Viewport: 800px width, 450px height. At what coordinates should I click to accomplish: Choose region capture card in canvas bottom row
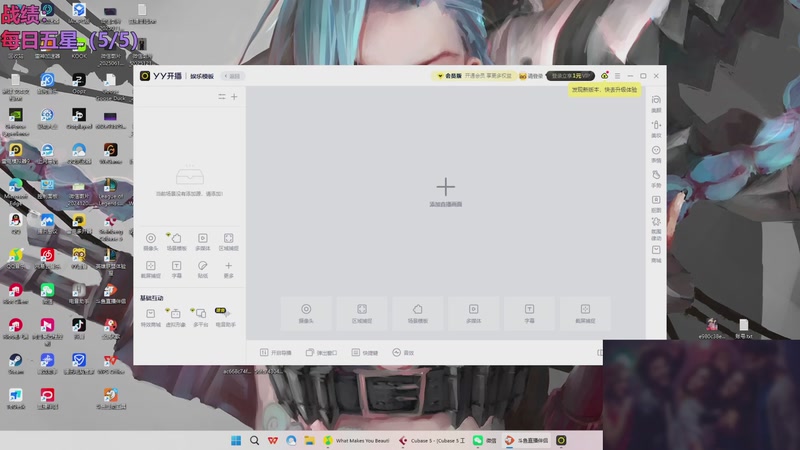(362, 312)
